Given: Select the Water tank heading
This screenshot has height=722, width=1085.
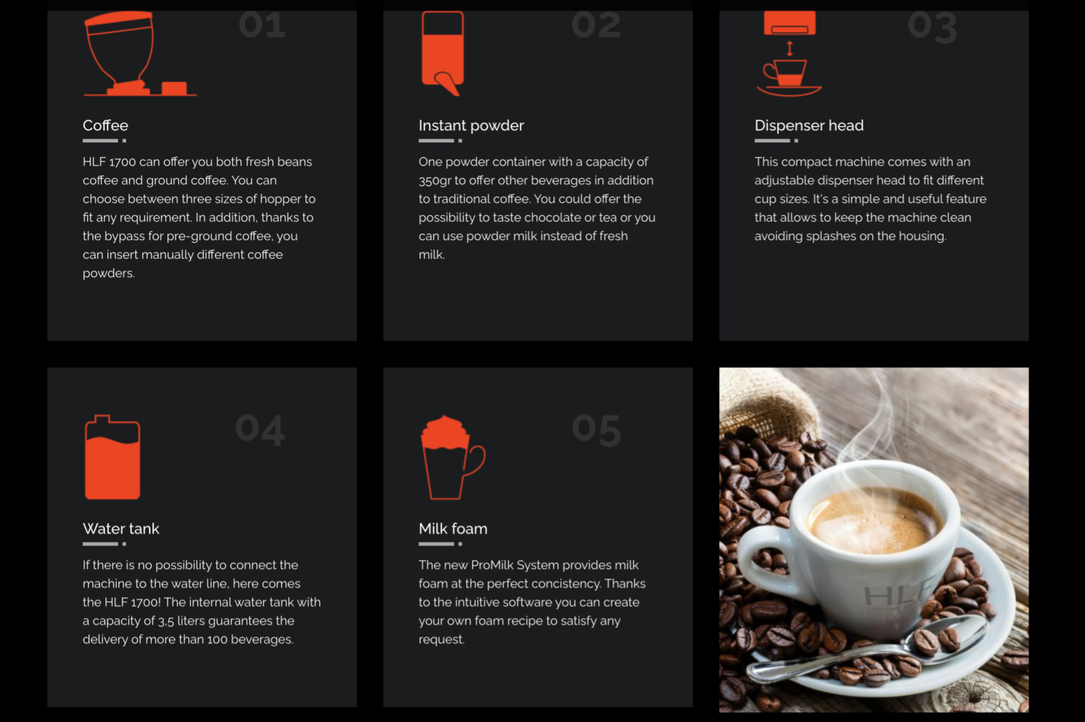Looking at the screenshot, I should click(x=121, y=529).
